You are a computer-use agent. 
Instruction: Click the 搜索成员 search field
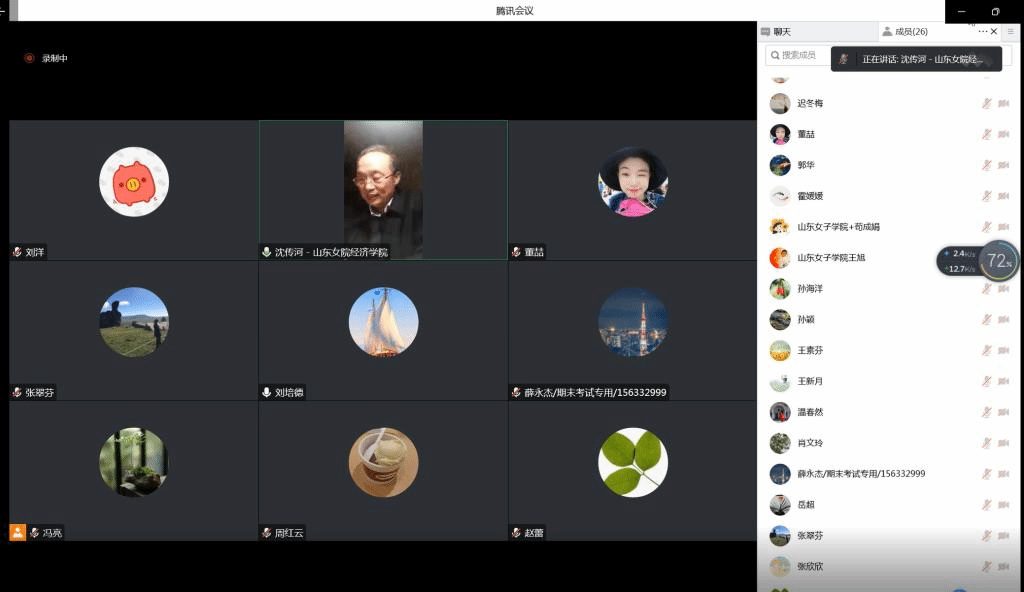point(798,55)
